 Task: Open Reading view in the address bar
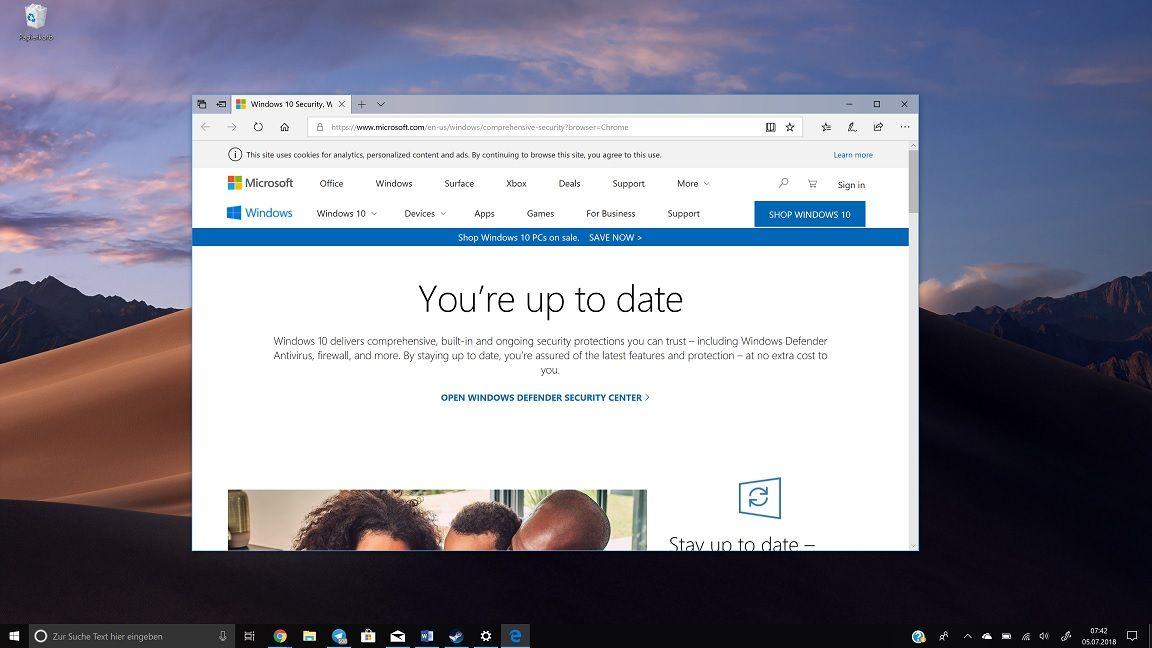770,127
